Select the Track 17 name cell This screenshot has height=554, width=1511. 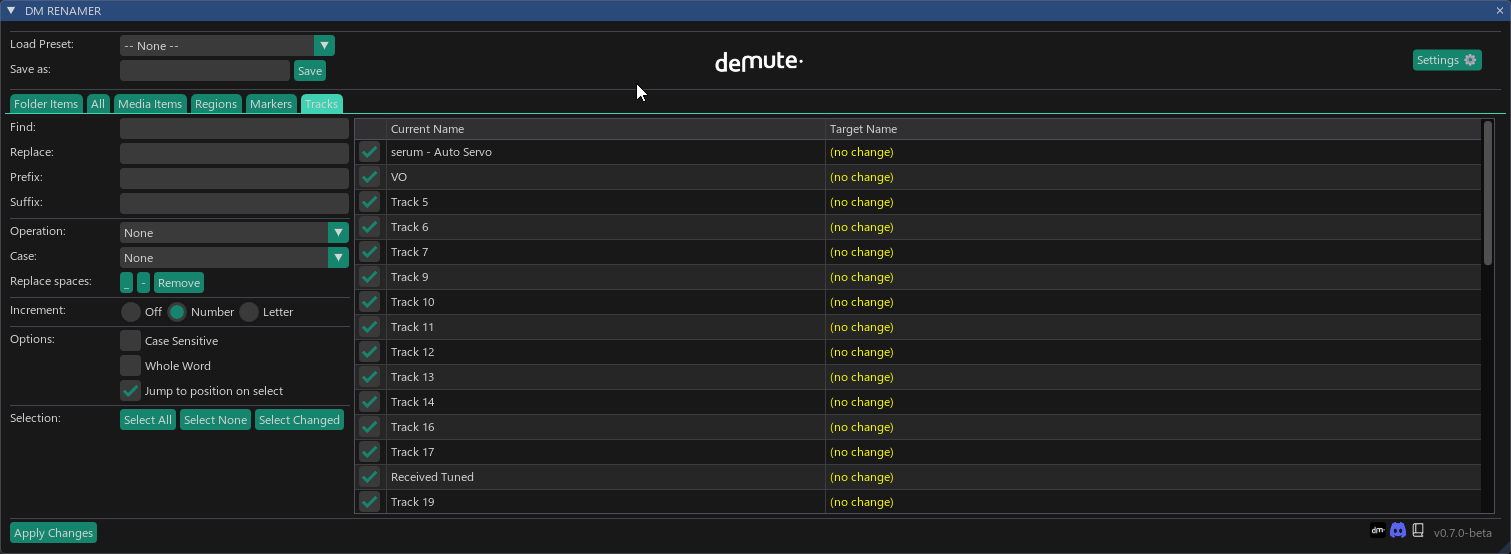[605, 452]
